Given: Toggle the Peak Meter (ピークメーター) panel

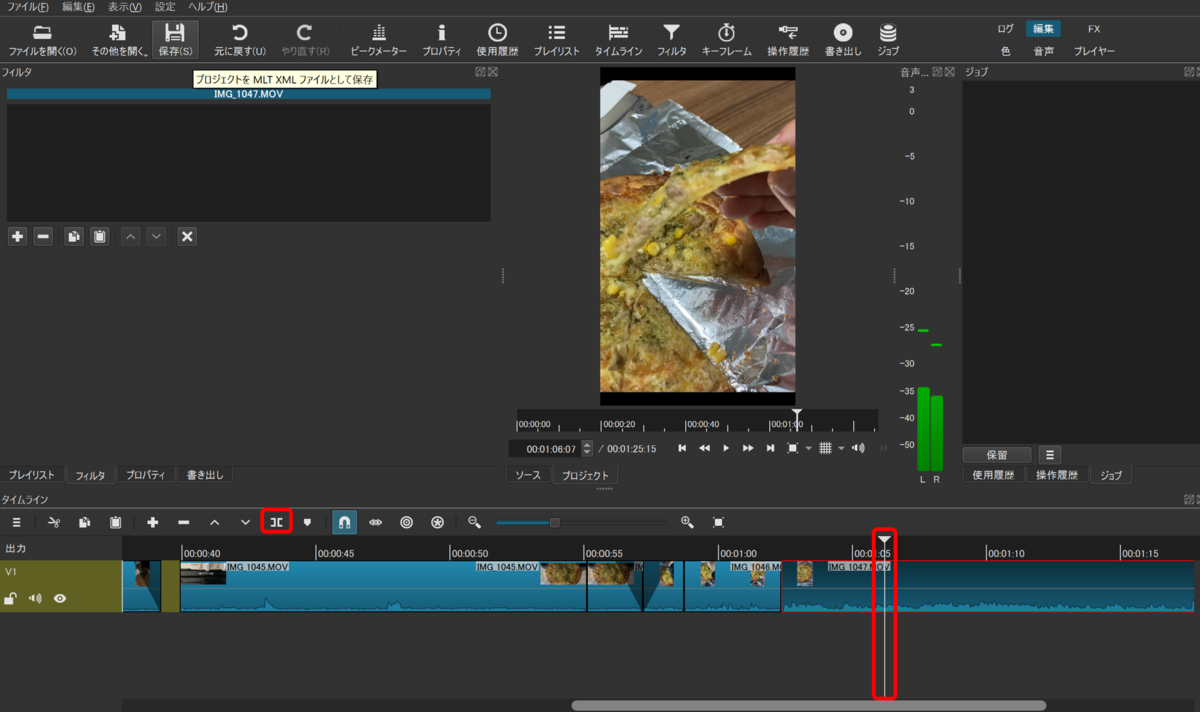Looking at the screenshot, I should [x=378, y=40].
